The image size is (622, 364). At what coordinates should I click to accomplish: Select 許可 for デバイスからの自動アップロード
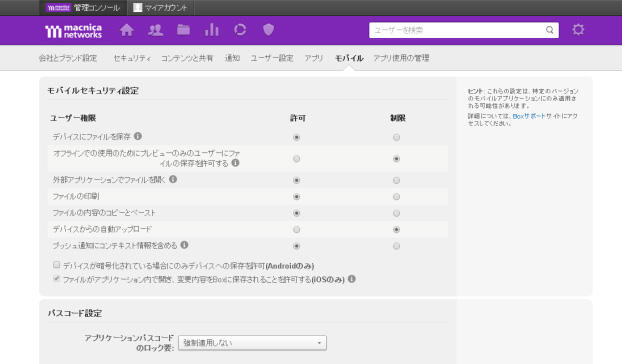tap(296, 230)
